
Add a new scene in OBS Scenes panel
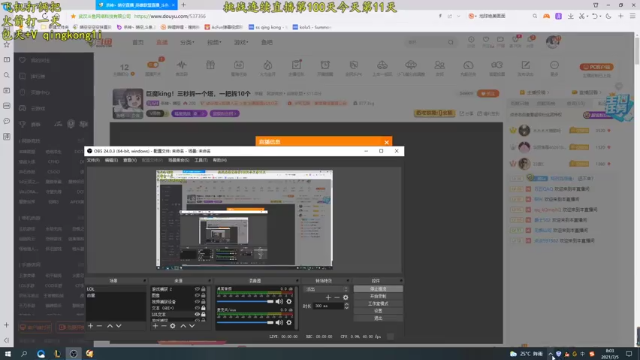click(91, 326)
